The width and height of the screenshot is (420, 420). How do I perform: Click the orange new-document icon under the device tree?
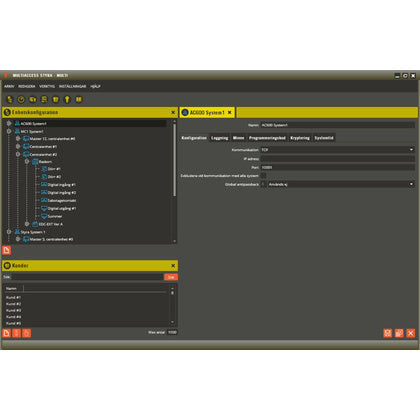tap(6, 250)
